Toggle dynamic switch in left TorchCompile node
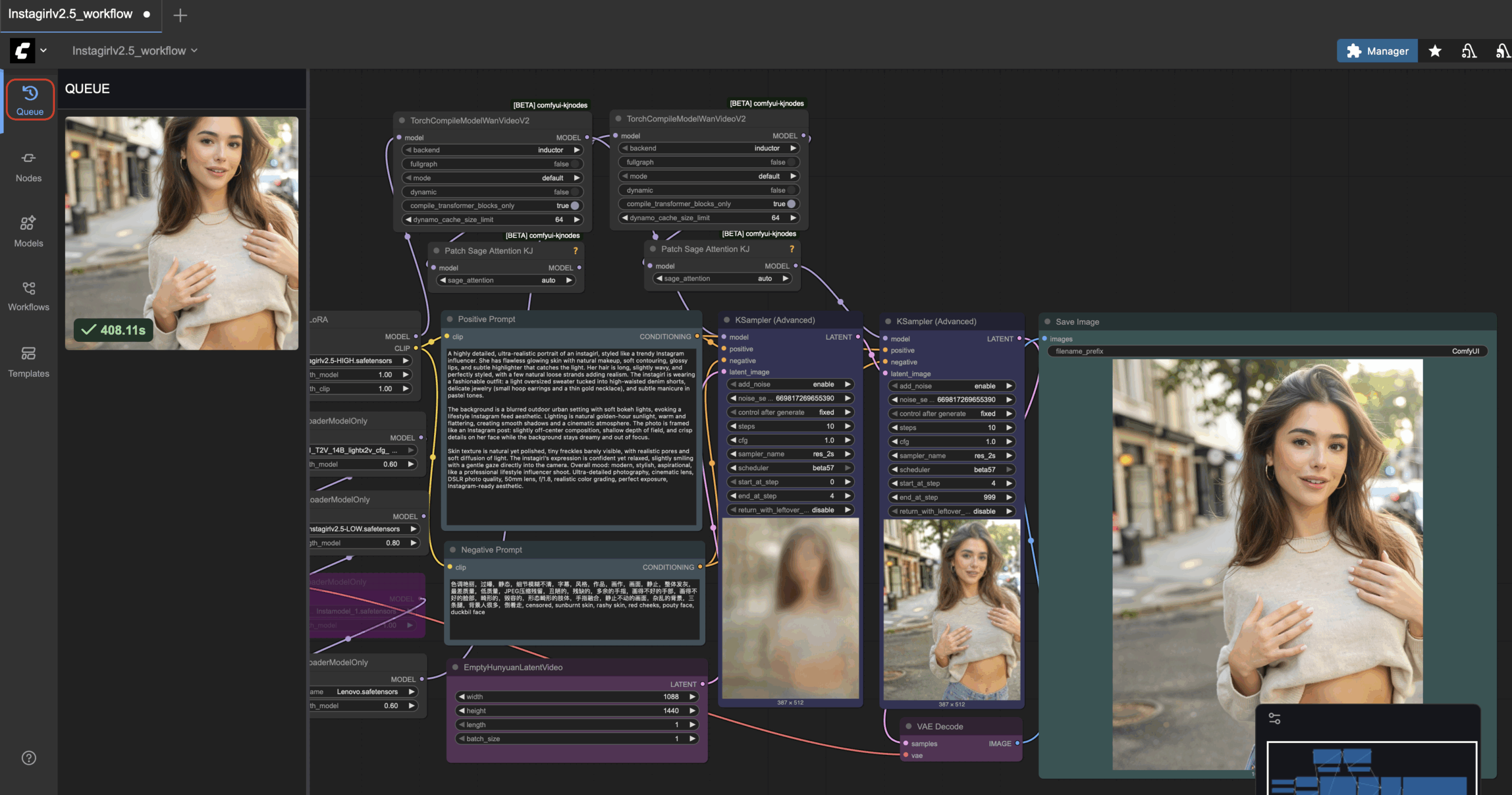The width and height of the screenshot is (1512, 795). coord(574,192)
